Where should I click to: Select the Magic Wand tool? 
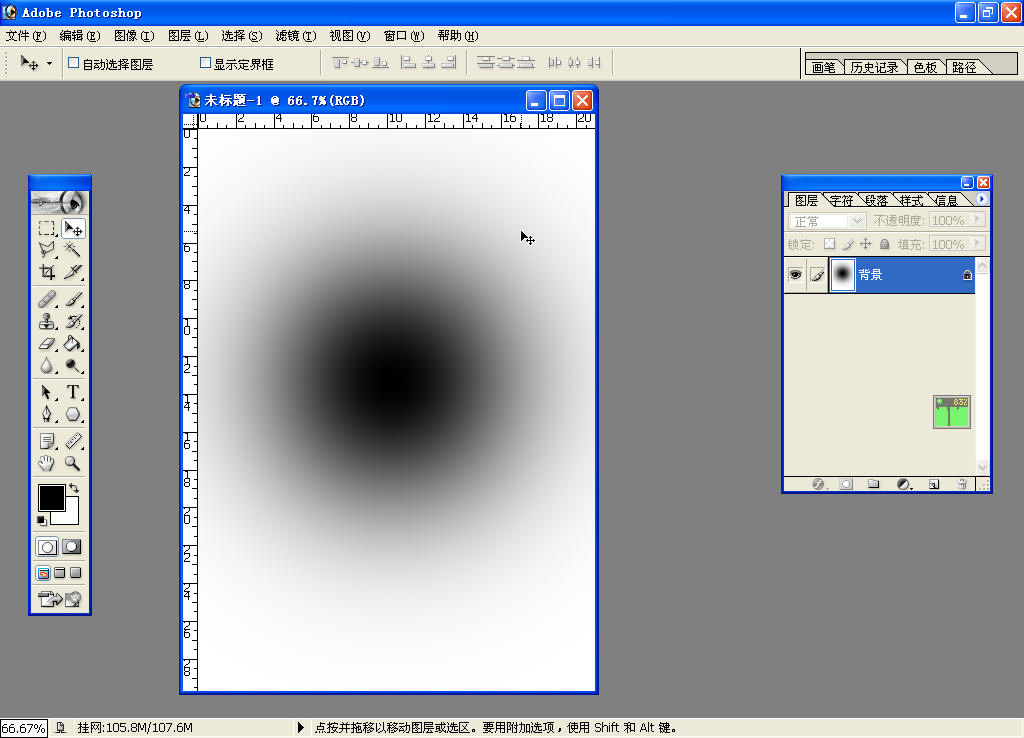coord(73,249)
